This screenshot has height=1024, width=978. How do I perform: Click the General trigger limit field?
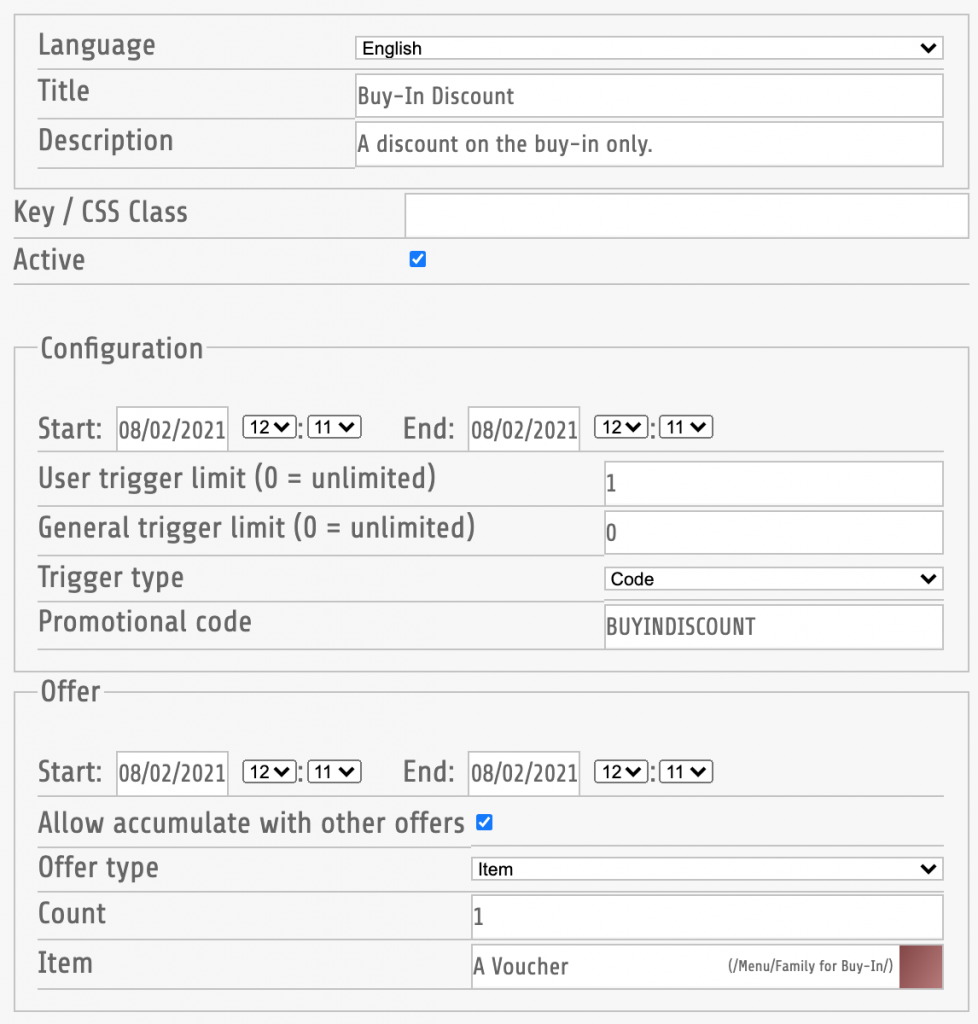point(774,533)
